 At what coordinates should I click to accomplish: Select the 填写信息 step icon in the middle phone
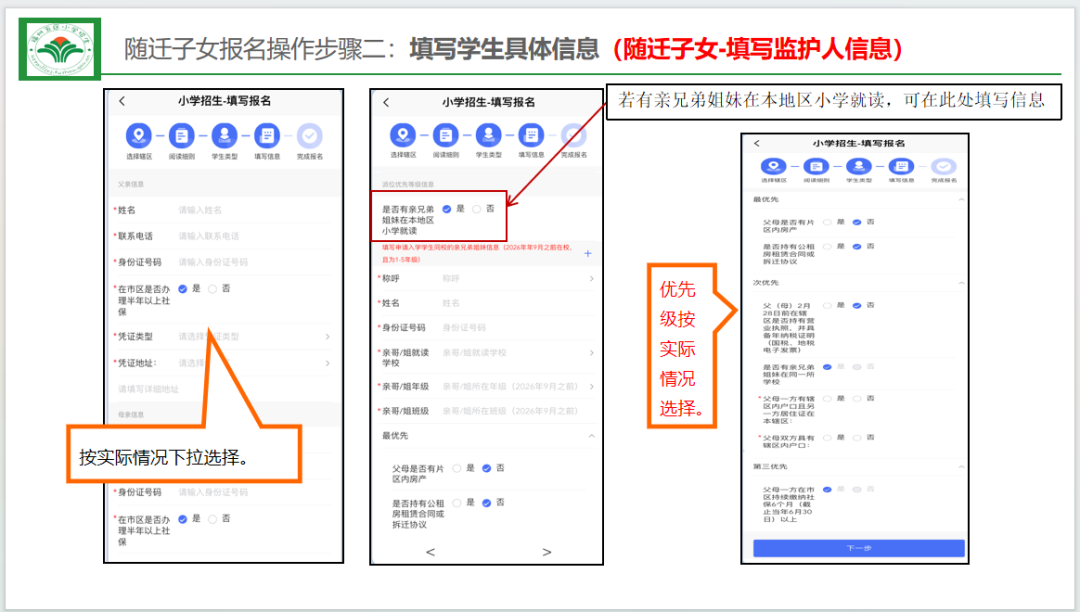point(531,135)
